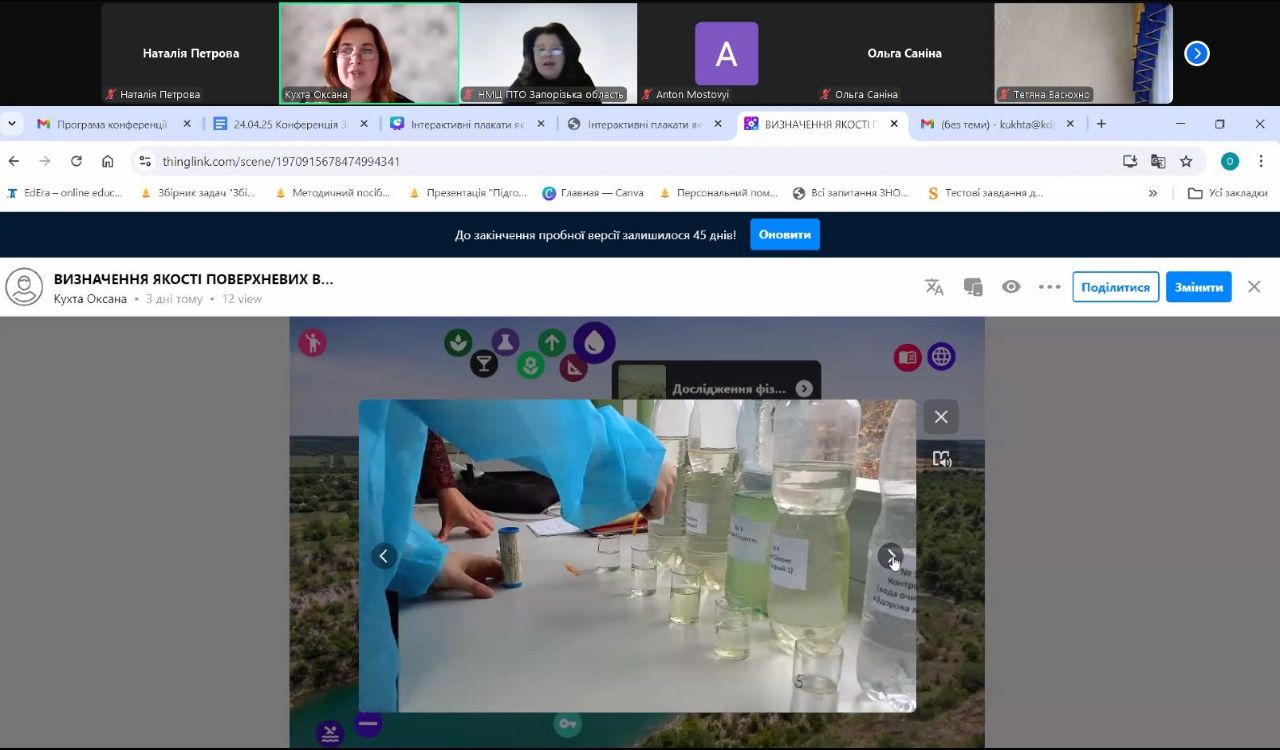Open the three-dots more options menu
The height and width of the screenshot is (750, 1280).
(x=1049, y=287)
